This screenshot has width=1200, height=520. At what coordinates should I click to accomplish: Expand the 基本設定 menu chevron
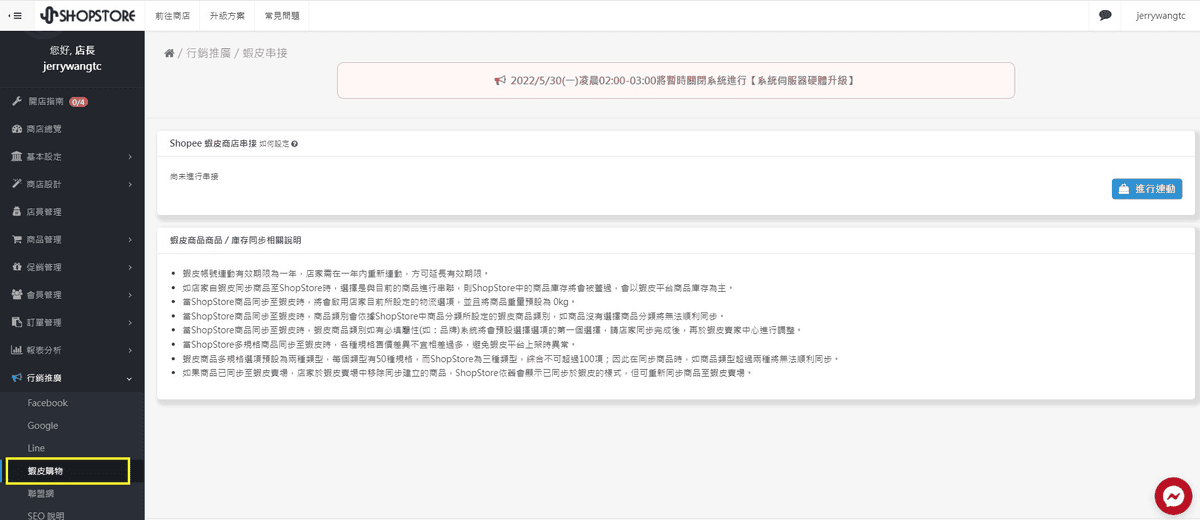[130, 157]
